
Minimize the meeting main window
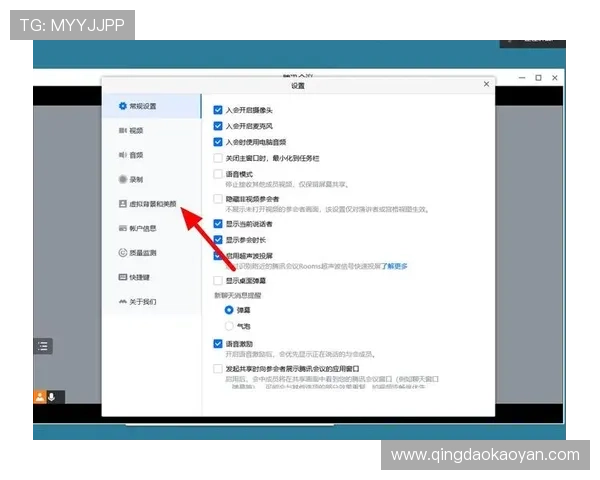click(522, 78)
